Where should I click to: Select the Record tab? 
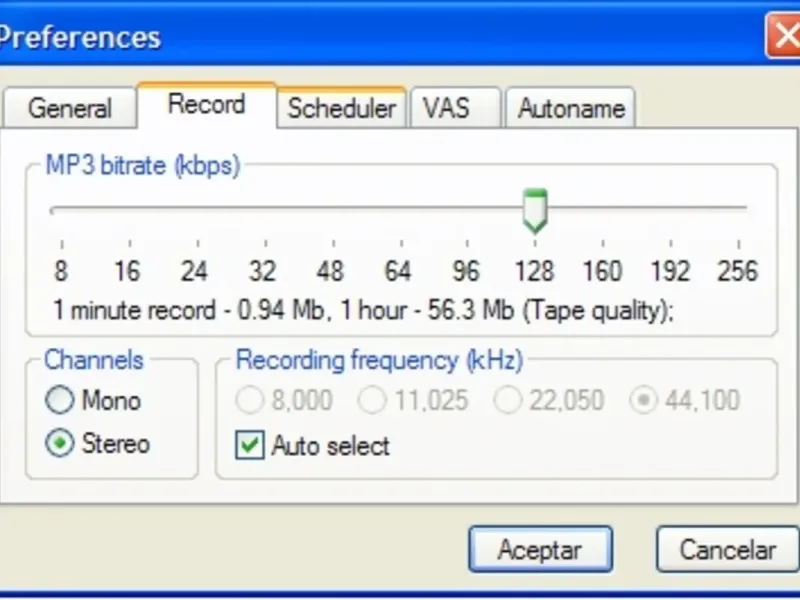coord(206,105)
